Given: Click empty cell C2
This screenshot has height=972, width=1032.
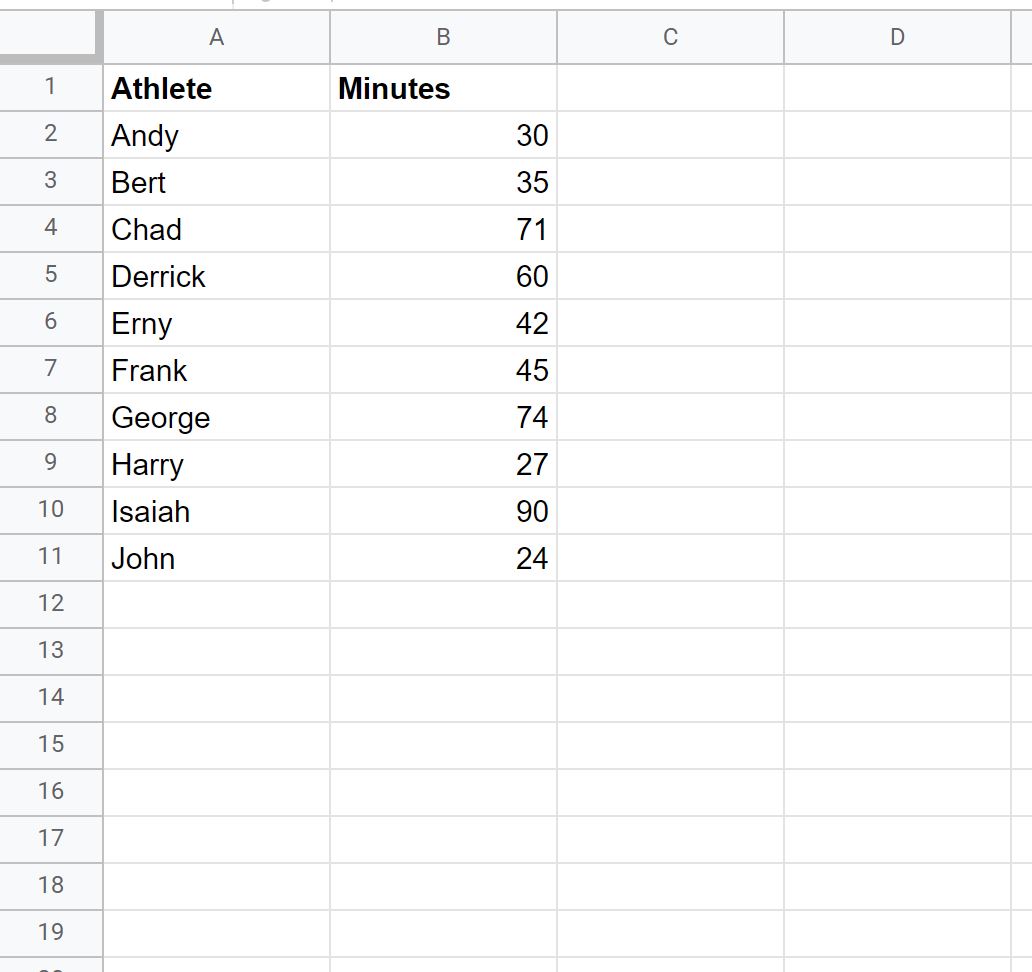Looking at the screenshot, I should tap(670, 135).
